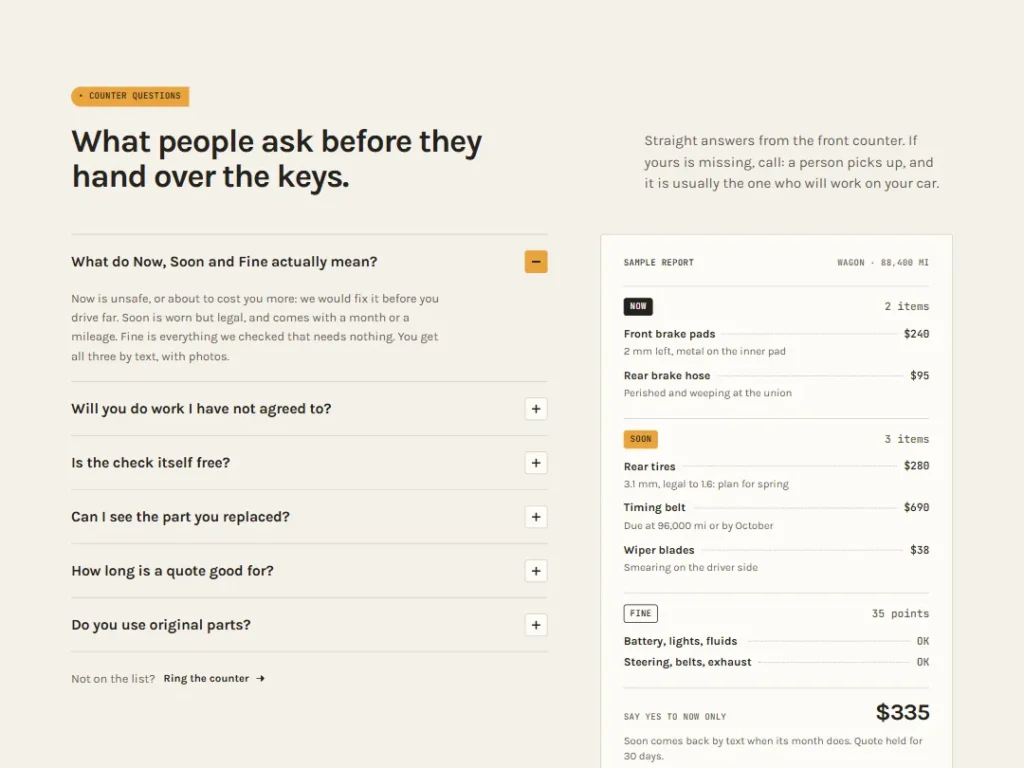Viewport: 1024px width, 768px height.
Task: Click the COUNTER QUESTIONS badge
Action: pyautogui.click(x=130, y=96)
